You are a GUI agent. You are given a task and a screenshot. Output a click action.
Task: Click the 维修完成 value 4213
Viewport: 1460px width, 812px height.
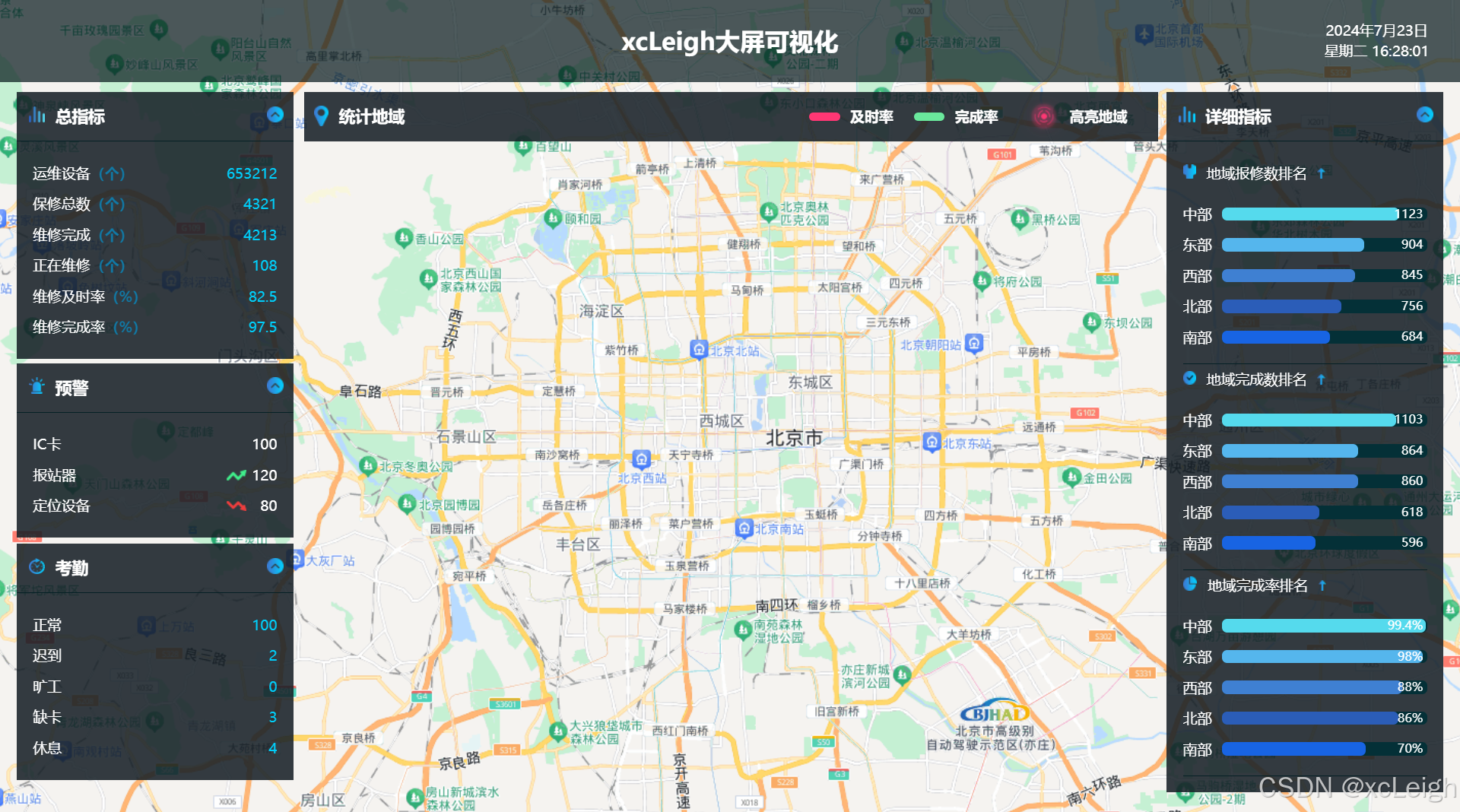tap(260, 235)
